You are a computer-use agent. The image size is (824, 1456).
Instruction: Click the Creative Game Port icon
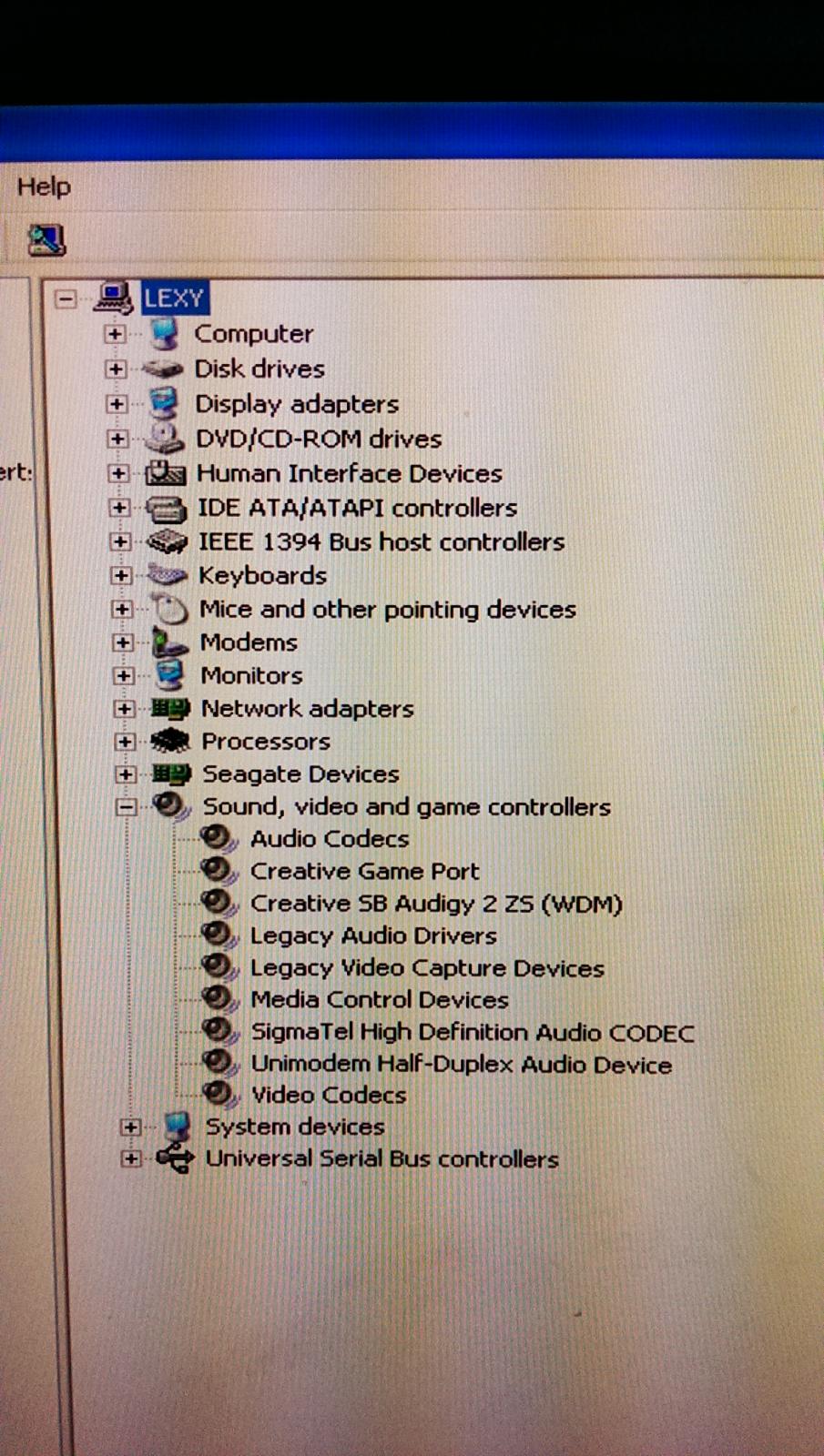click(x=219, y=870)
